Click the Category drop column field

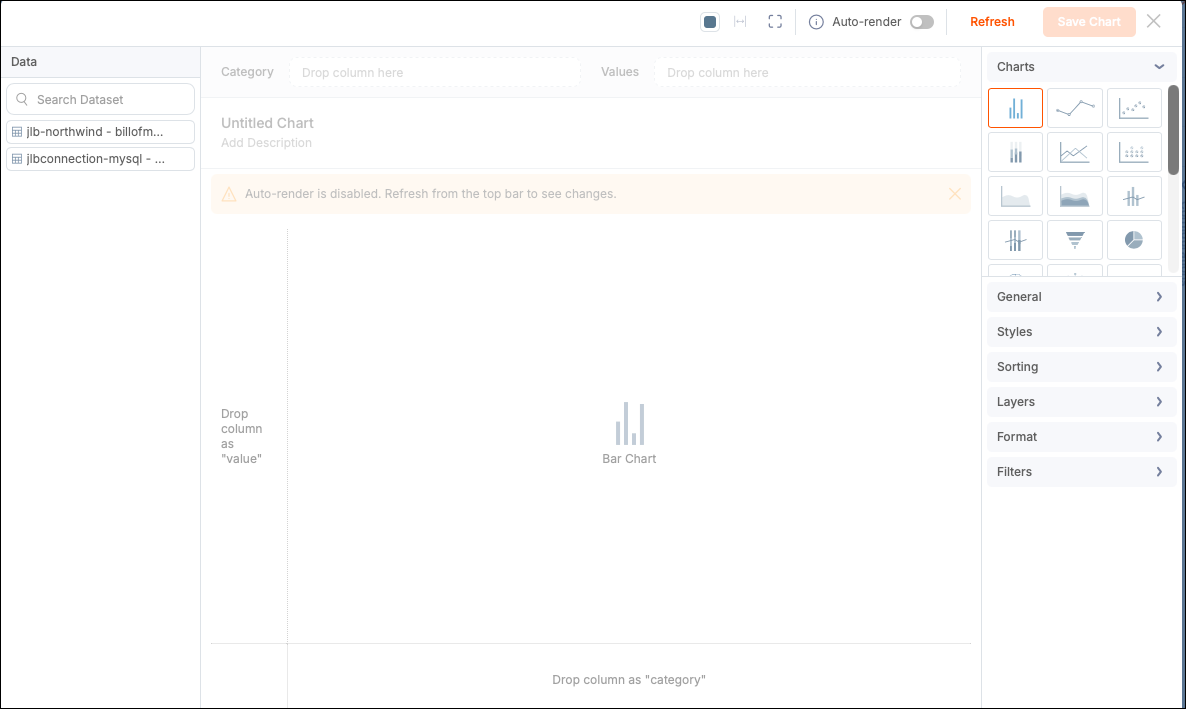click(435, 73)
